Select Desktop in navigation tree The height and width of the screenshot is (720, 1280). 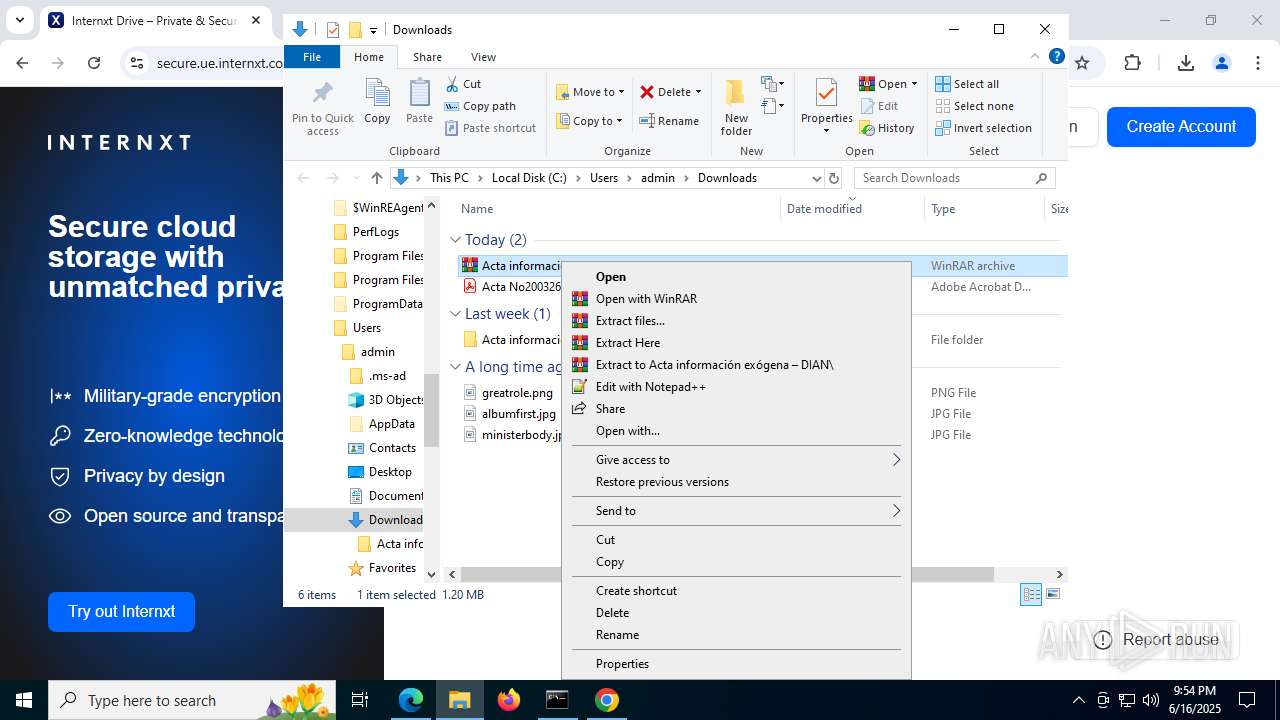click(390, 472)
